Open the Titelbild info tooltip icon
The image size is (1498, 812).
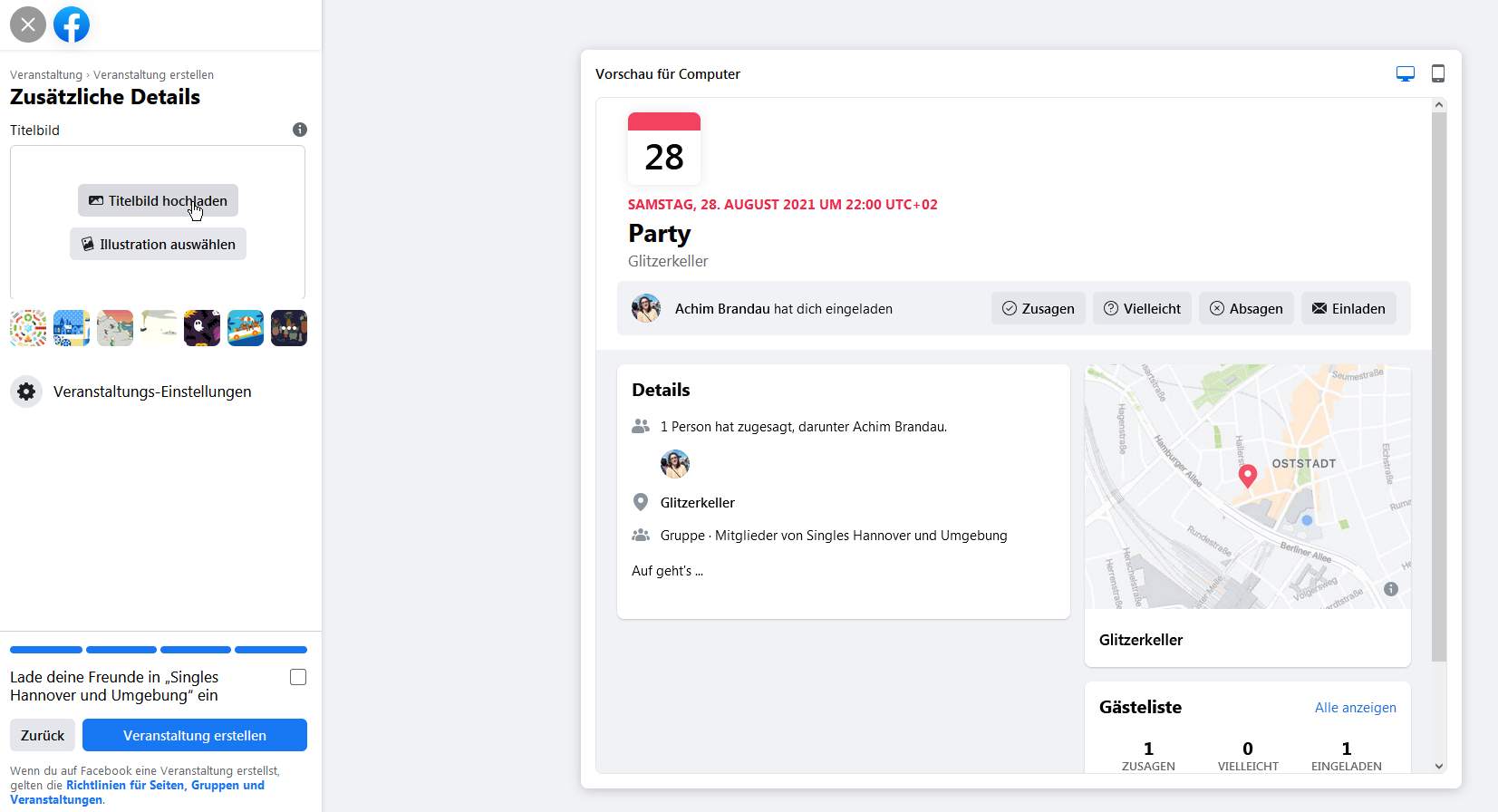[300, 130]
